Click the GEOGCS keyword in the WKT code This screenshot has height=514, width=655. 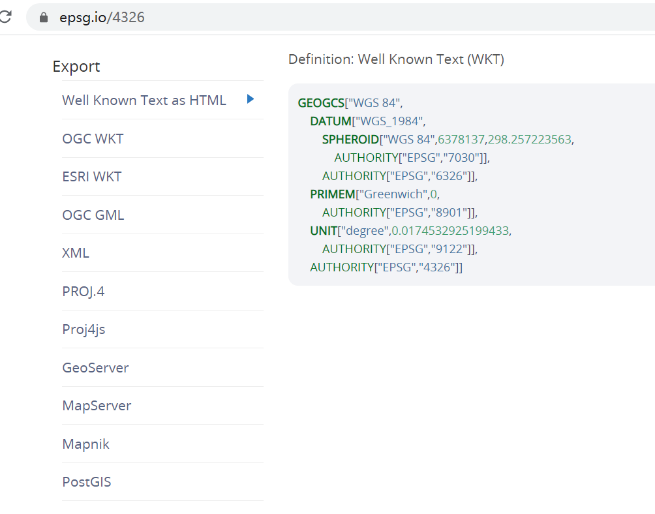coord(321,103)
